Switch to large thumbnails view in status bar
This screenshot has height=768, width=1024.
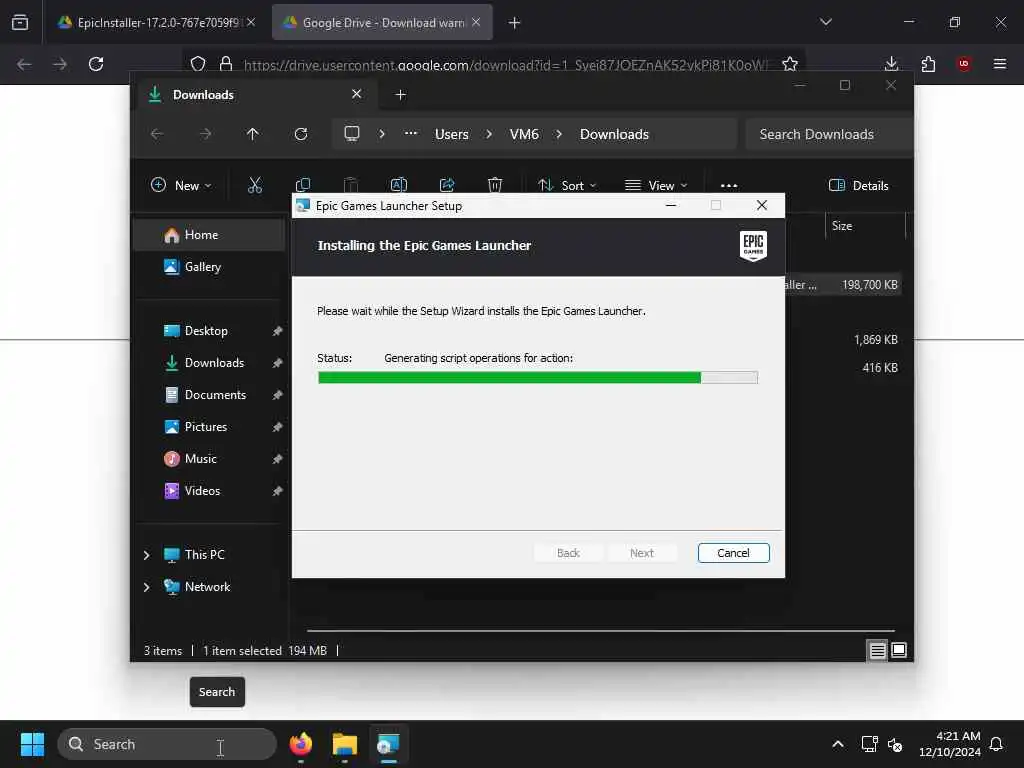(x=899, y=650)
